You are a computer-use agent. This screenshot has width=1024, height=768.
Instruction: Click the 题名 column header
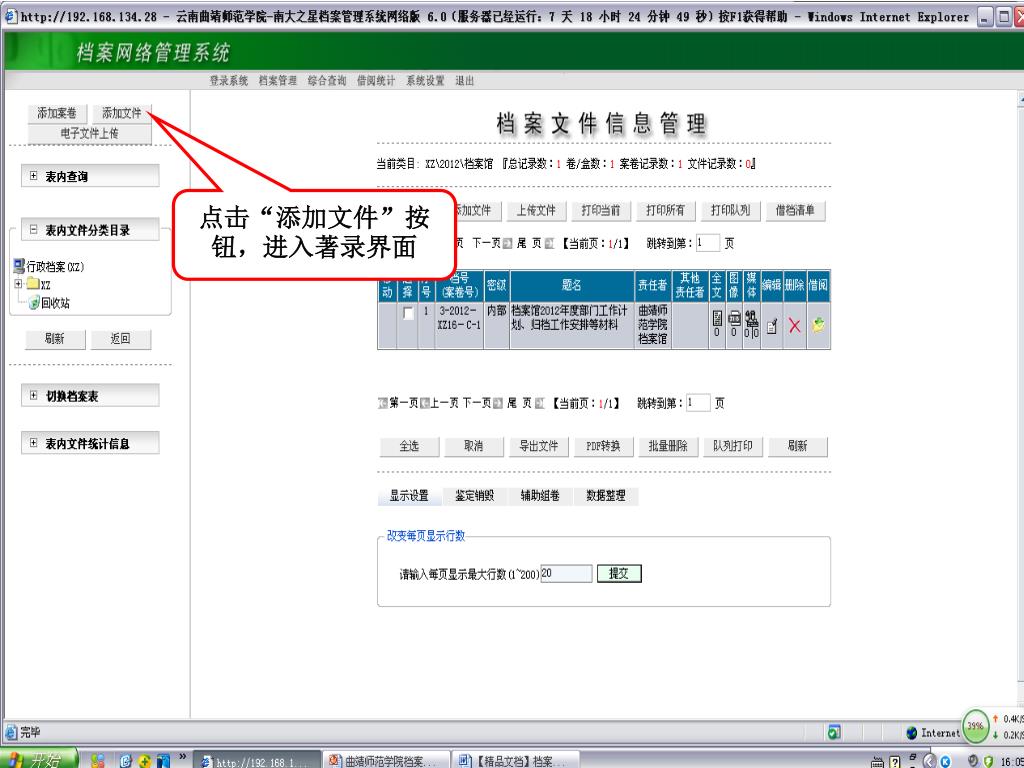point(571,285)
